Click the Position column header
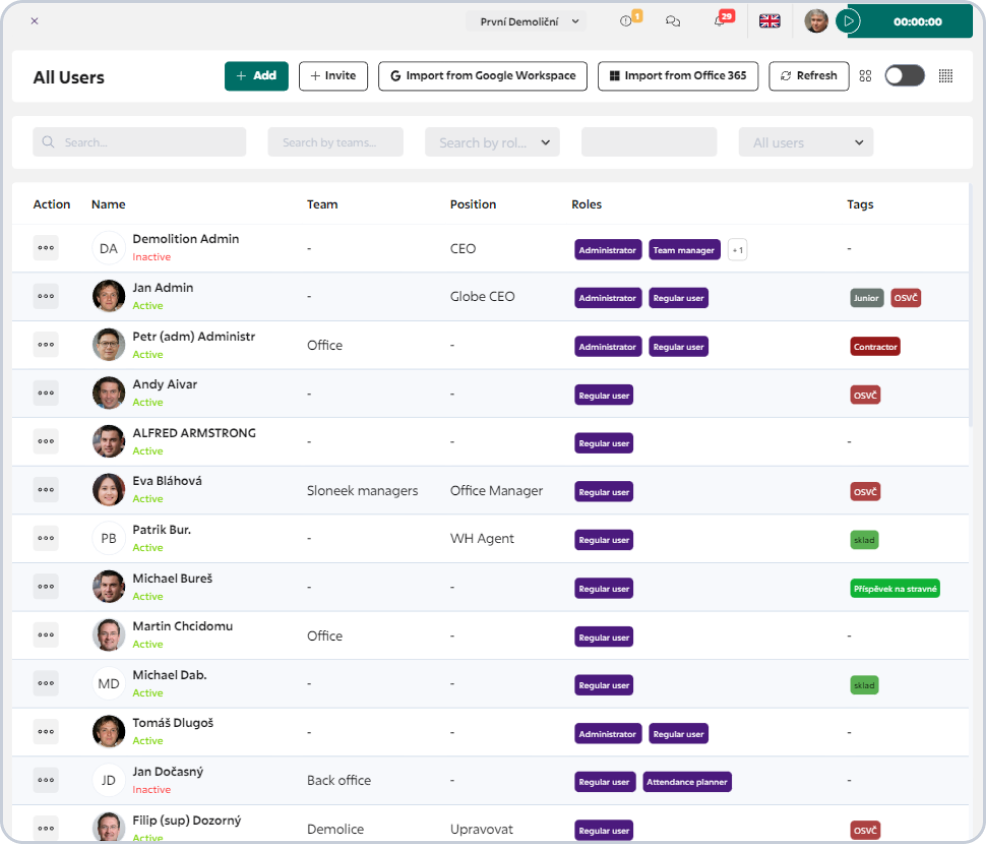This screenshot has height=844, width=986. pos(473,204)
